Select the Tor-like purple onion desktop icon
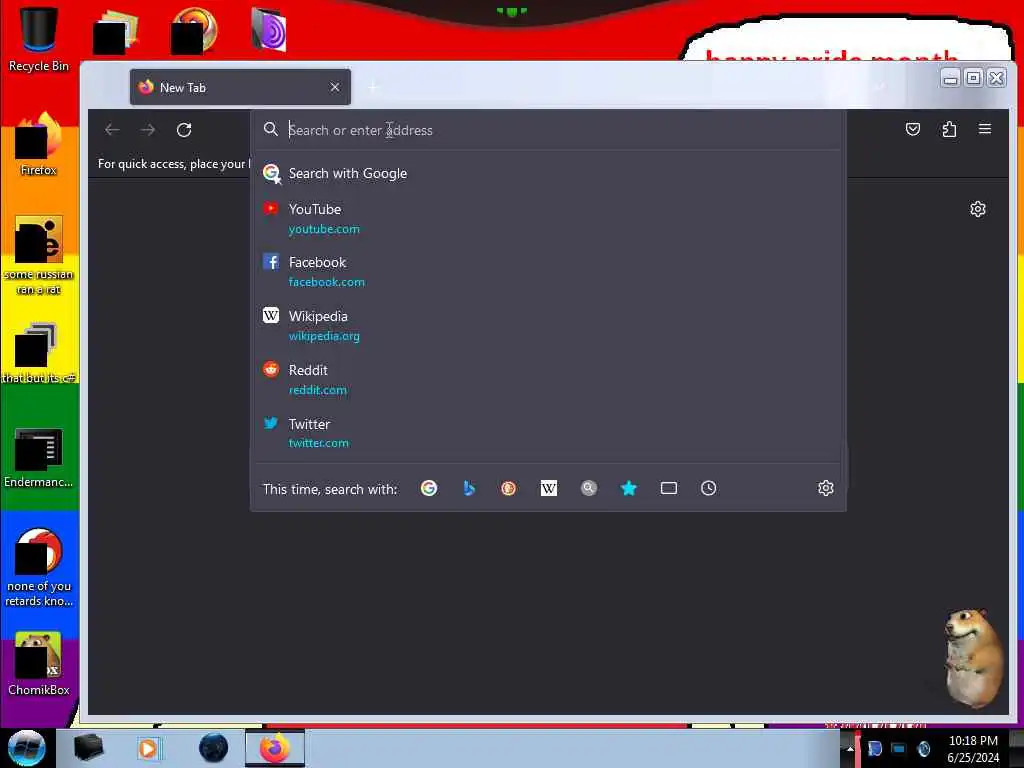 click(269, 30)
